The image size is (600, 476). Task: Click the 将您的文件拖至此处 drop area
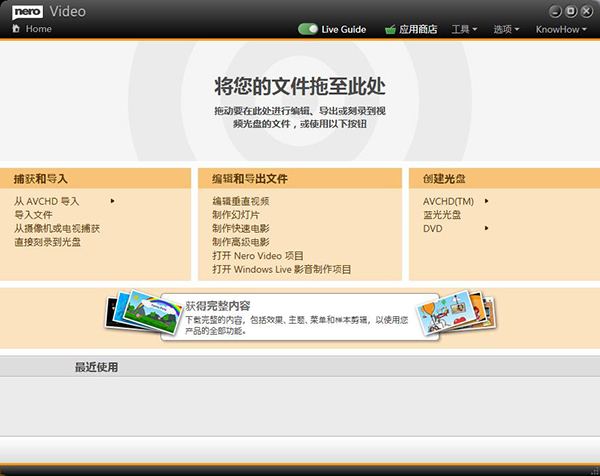300,101
